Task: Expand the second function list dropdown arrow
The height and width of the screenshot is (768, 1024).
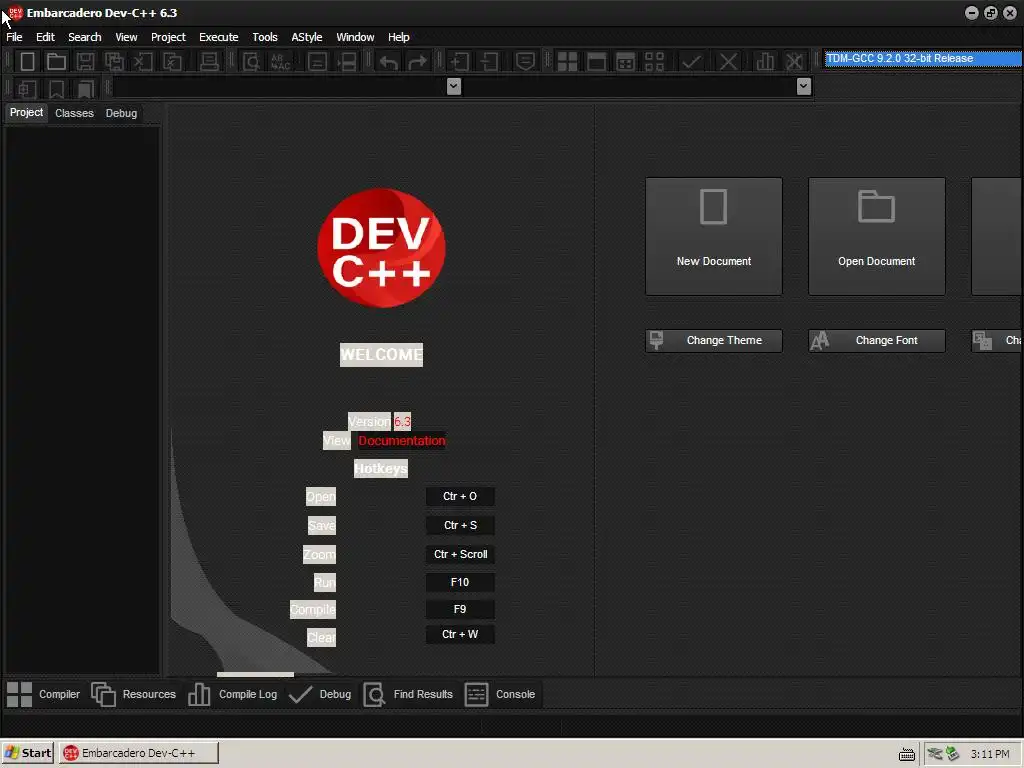Action: [x=804, y=86]
